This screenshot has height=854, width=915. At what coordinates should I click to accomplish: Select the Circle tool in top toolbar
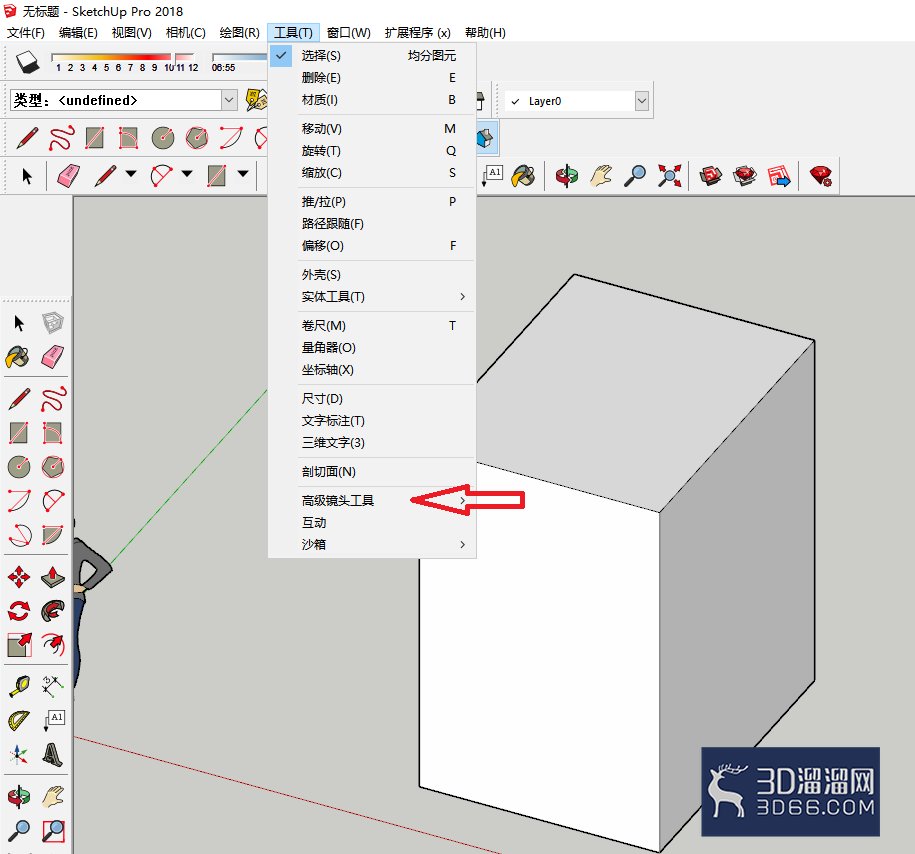tap(163, 138)
